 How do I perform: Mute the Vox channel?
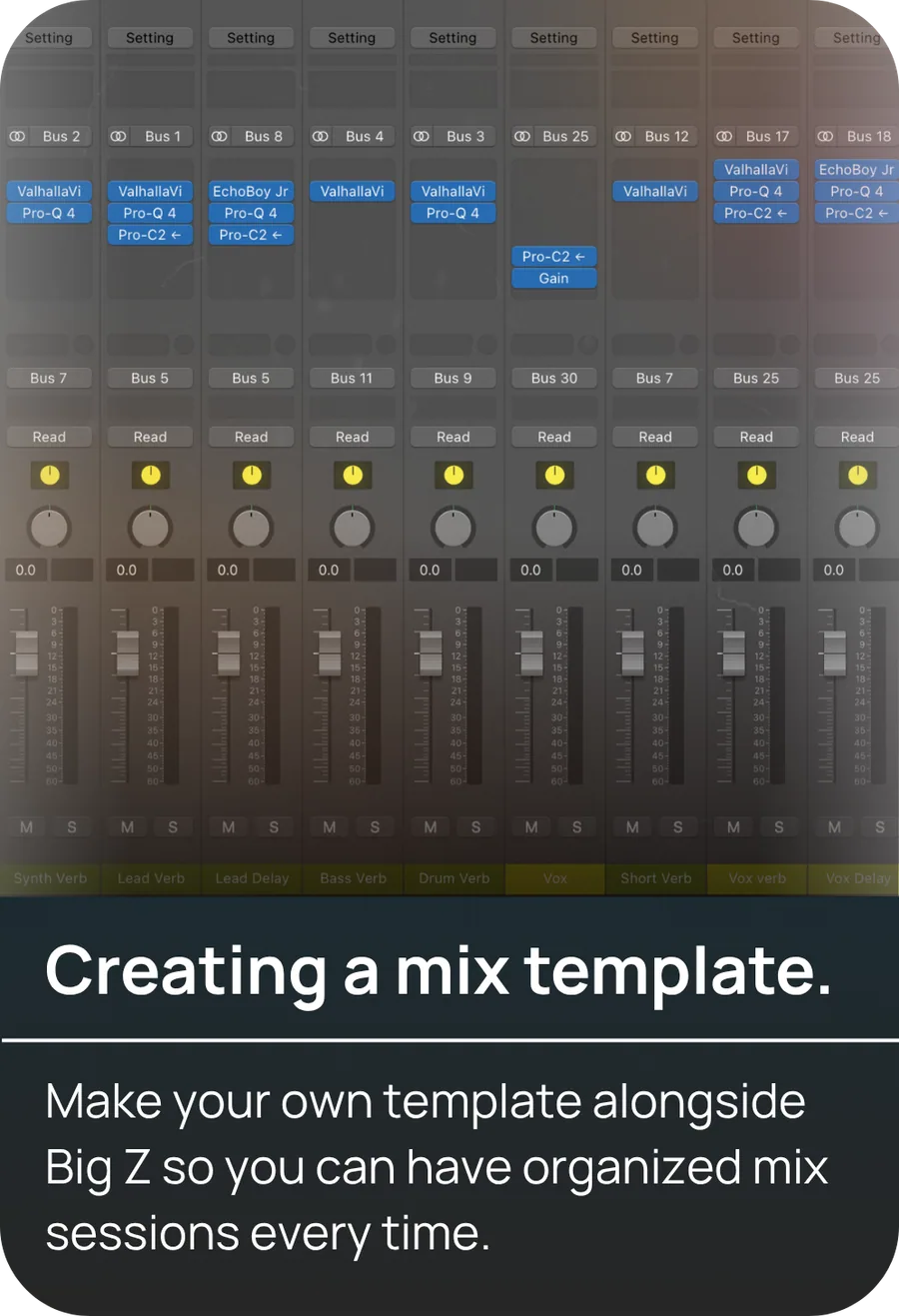(531, 826)
